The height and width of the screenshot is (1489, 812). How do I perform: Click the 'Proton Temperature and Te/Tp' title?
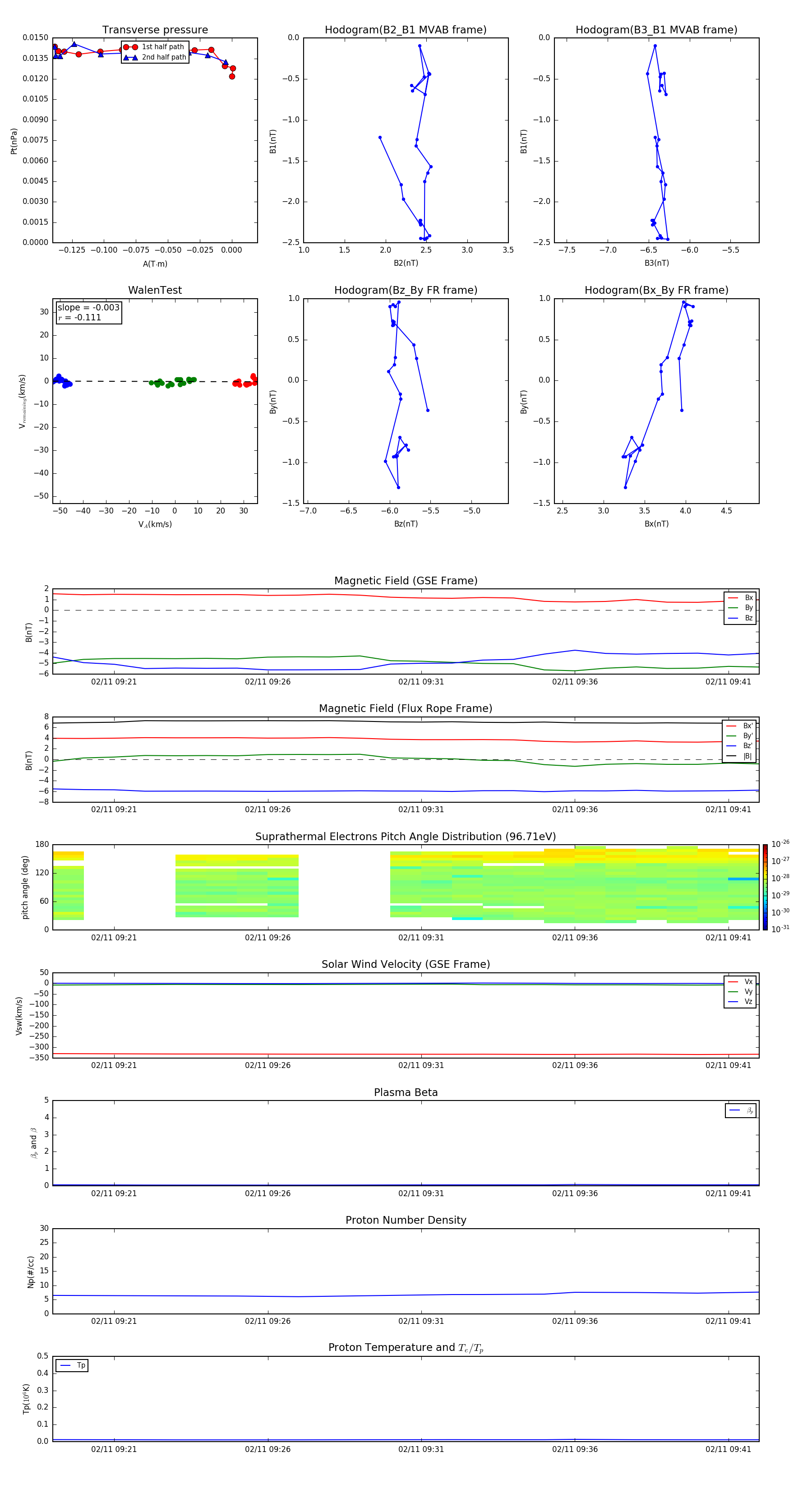406,1348
